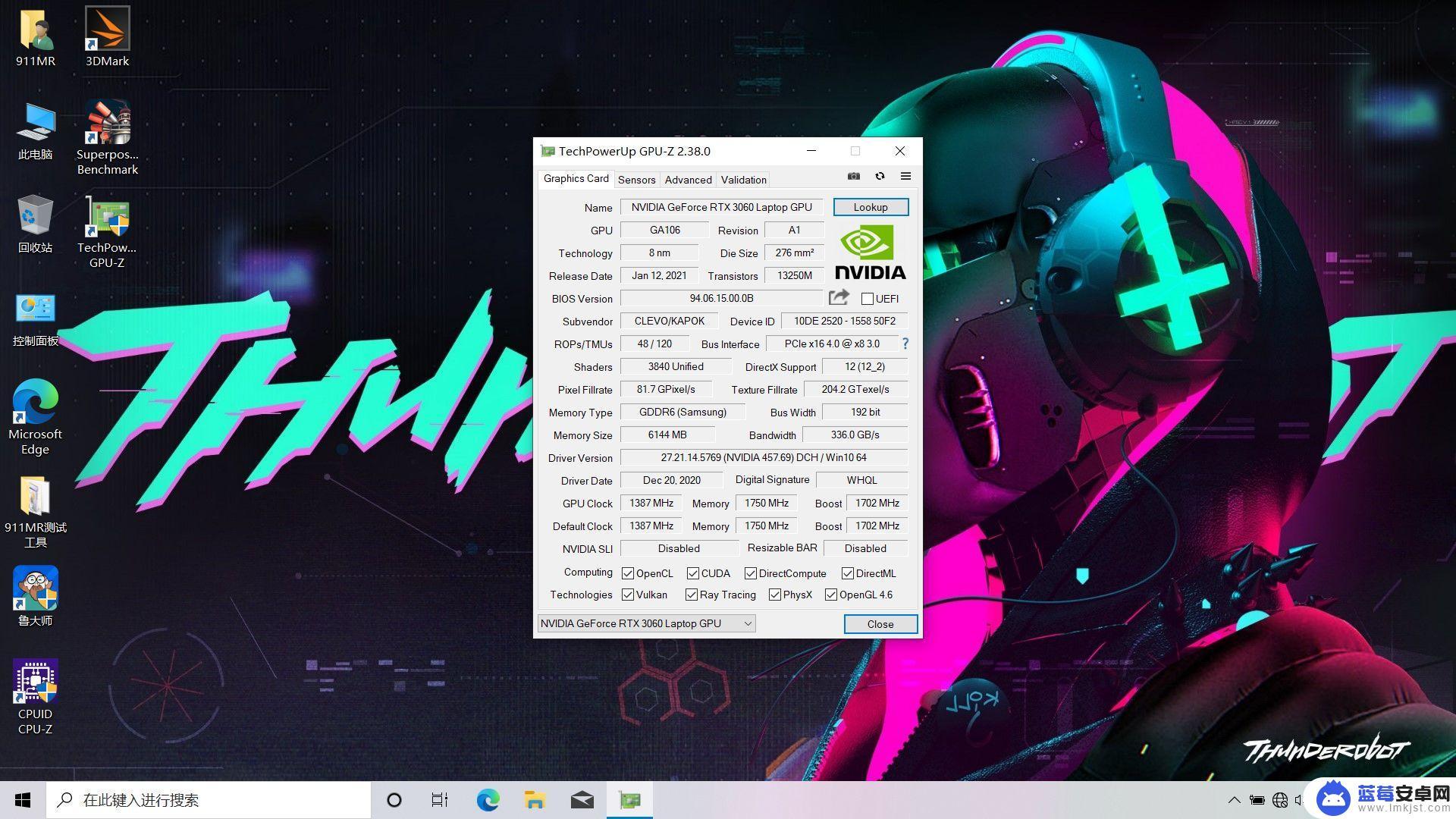1456x819 pixels.
Task: Expand the GPU selection dropdown
Action: [646, 623]
